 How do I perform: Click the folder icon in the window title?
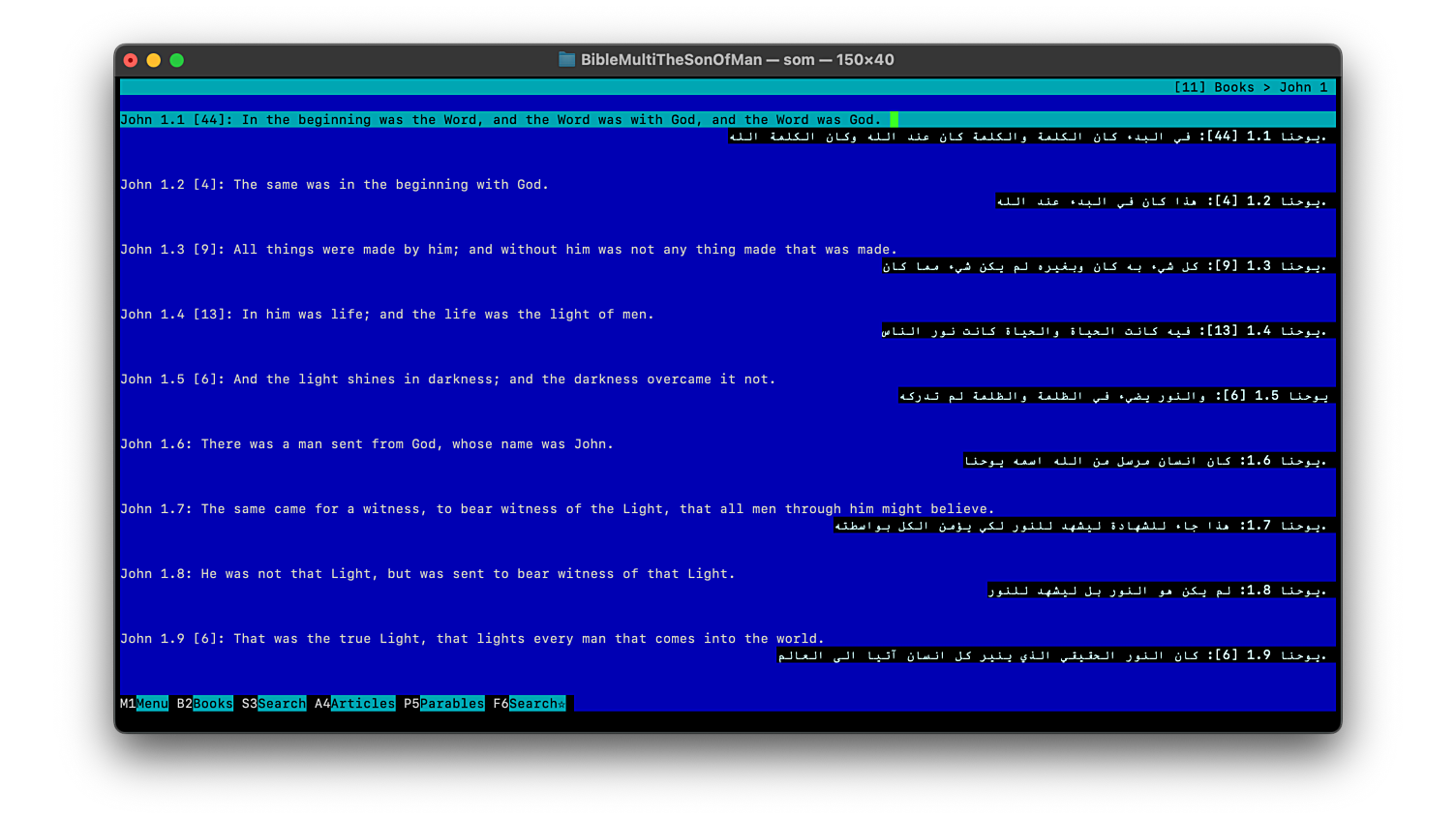coord(567,60)
